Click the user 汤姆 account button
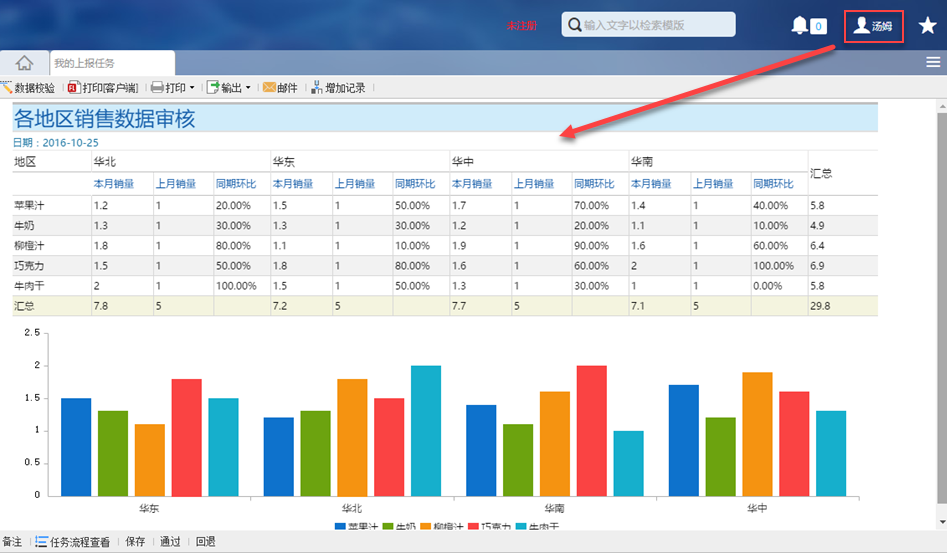This screenshot has height=553, width=947. click(x=873, y=26)
